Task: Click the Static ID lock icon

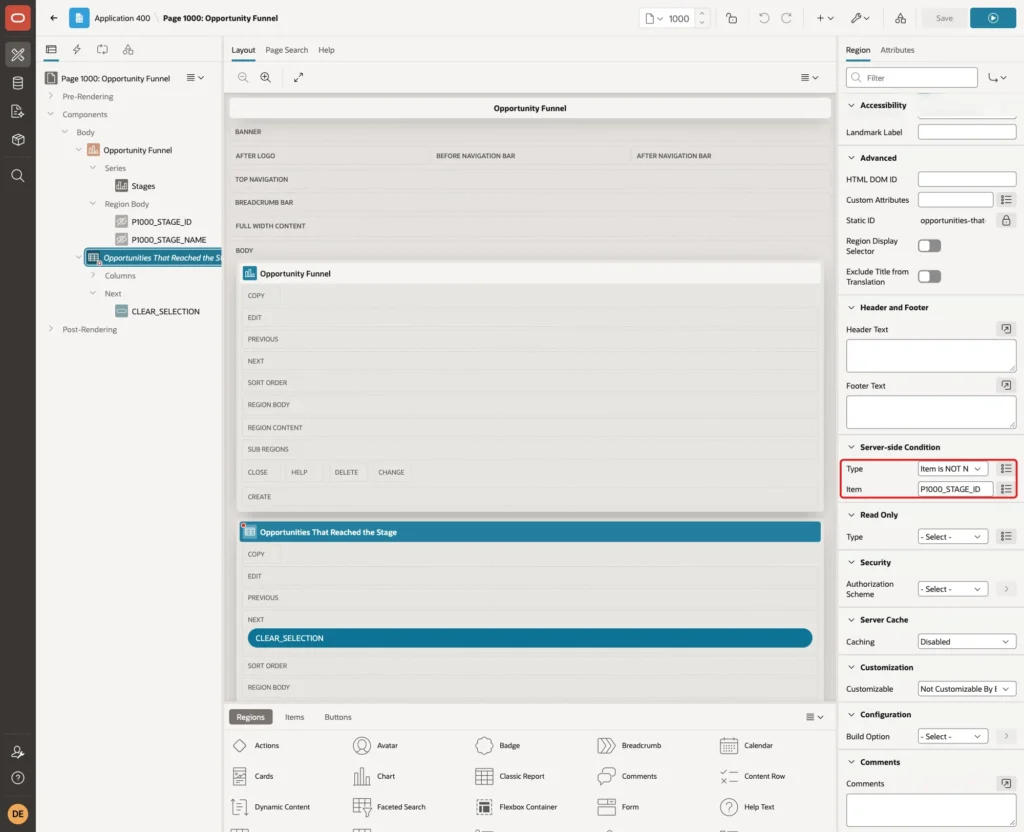Action: (x=1006, y=221)
